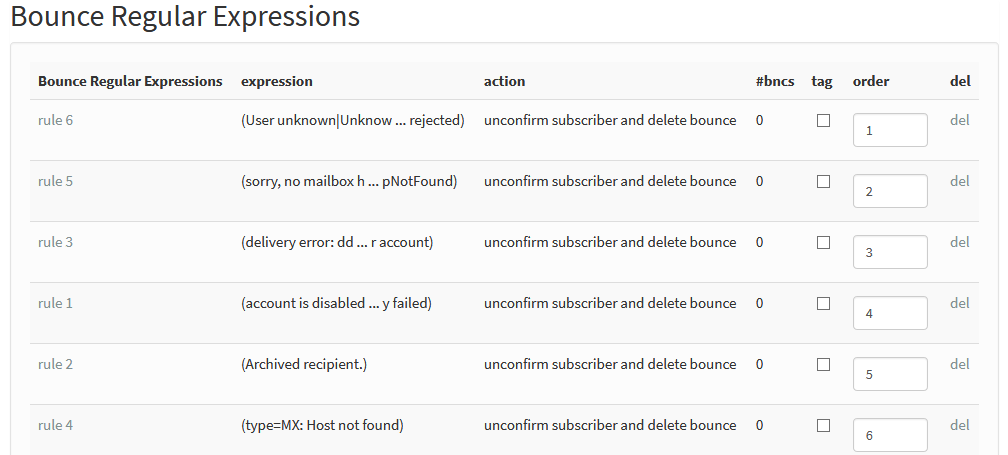Click the order field containing 3
The height and width of the screenshot is (455, 1008).
[890, 253]
